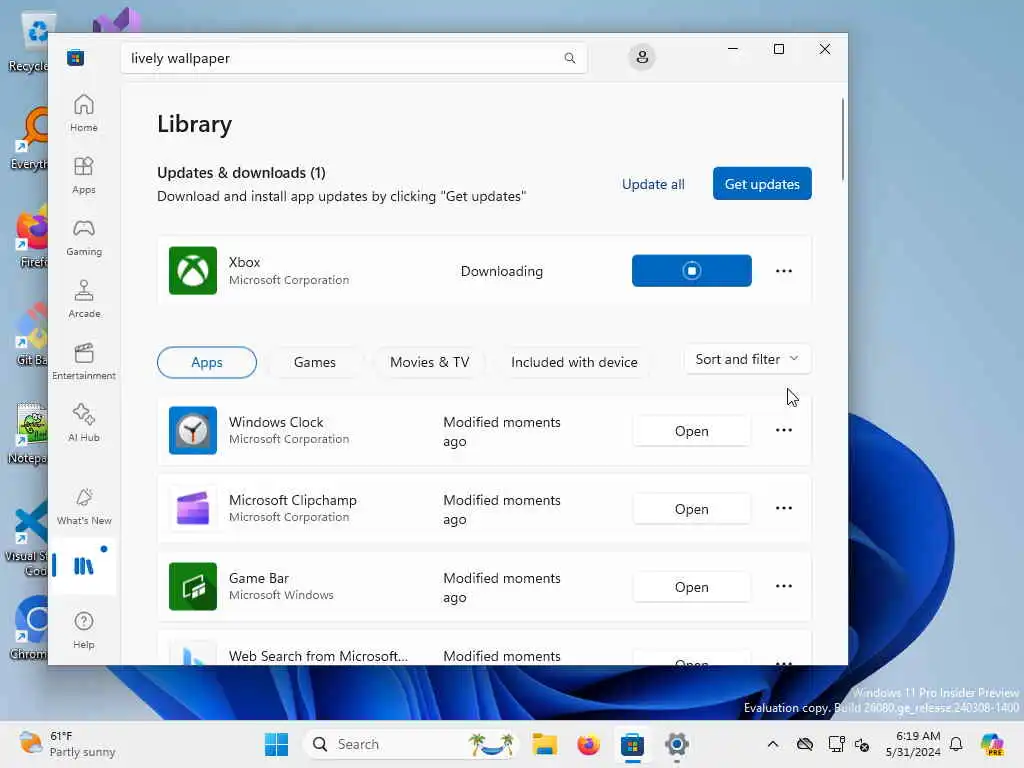Screen dimensions: 1024x768
Task: Open the Entertainment section
Action: (x=84, y=361)
